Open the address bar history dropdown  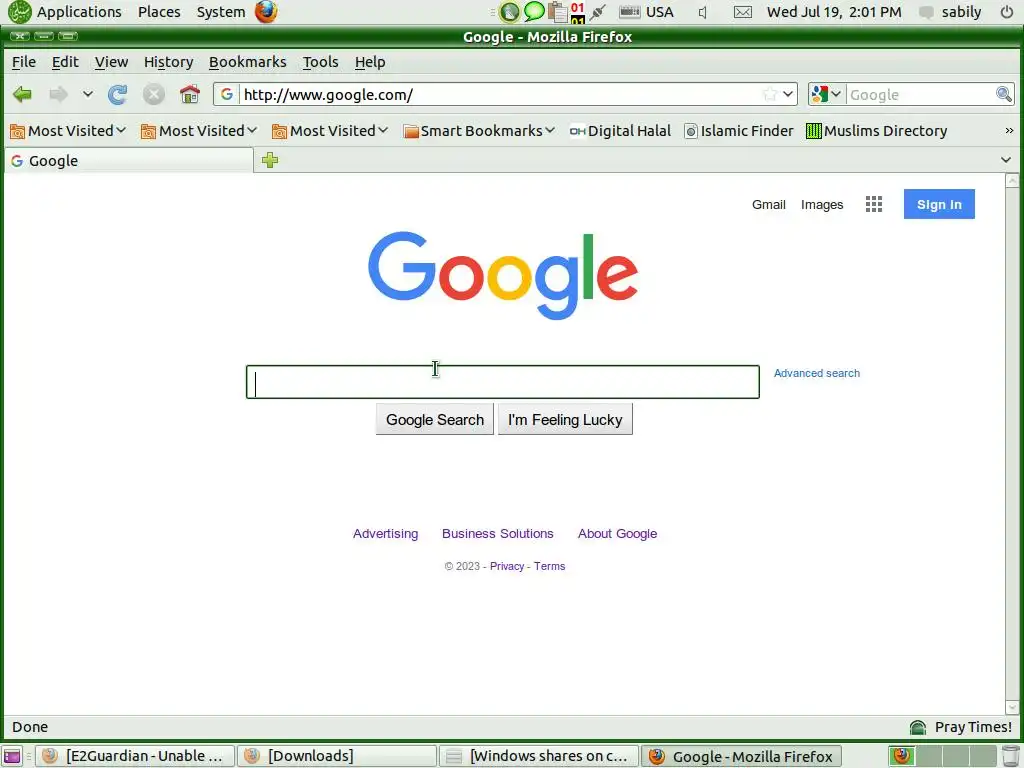pos(788,94)
